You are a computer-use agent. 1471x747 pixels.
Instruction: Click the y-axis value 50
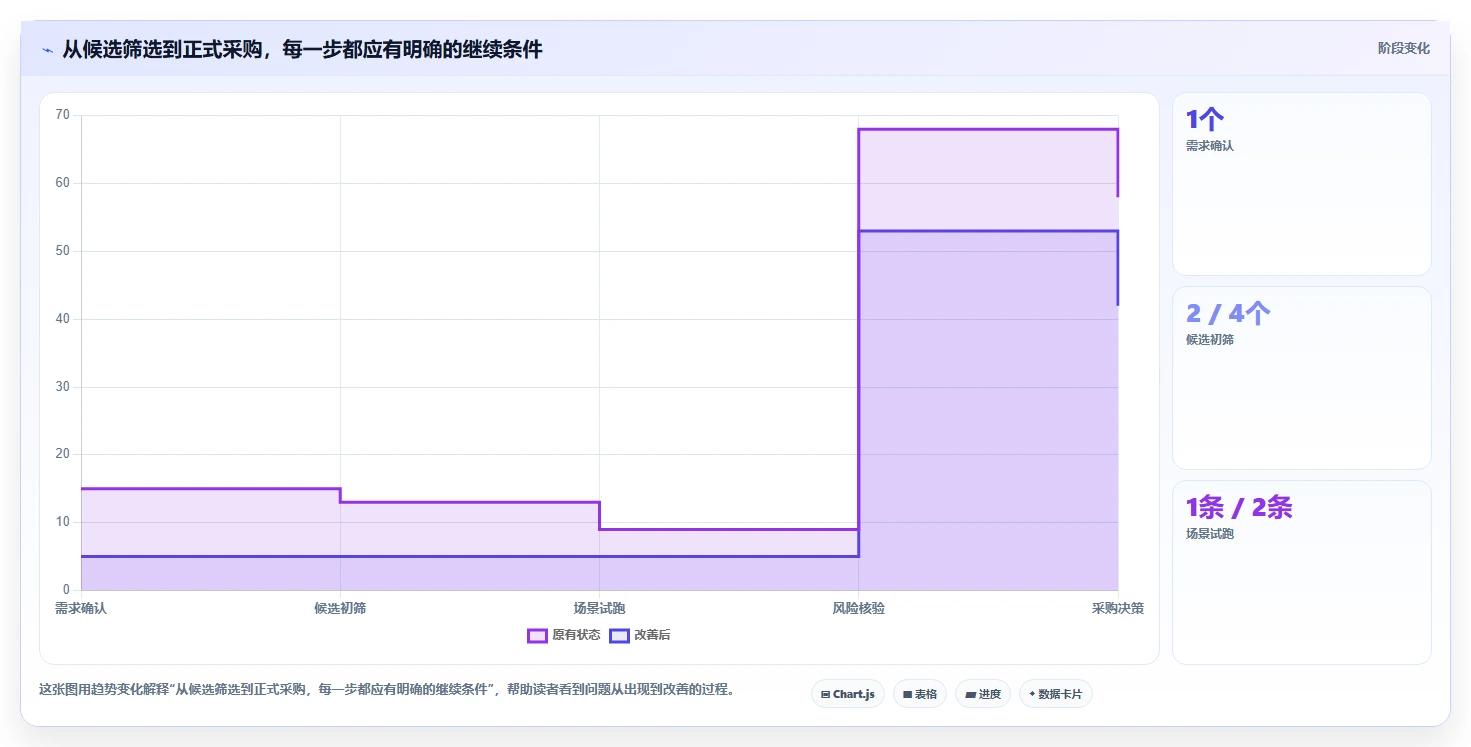click(x=62, y=251)
